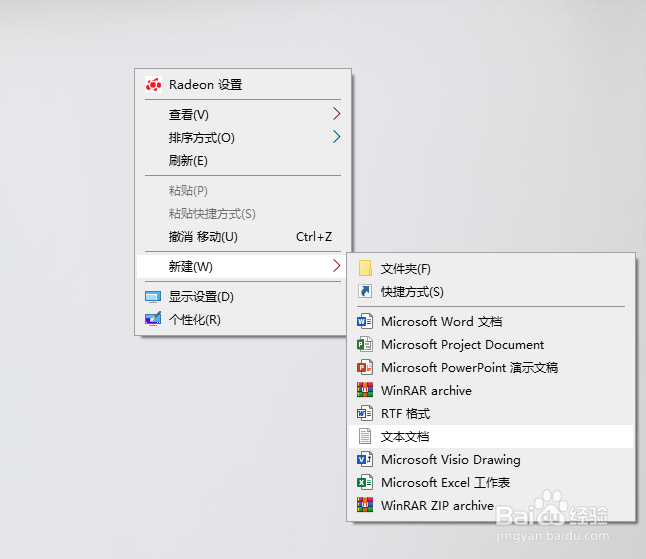
Task: Create a Microsoft Word 文档
Action: point(491,321)
